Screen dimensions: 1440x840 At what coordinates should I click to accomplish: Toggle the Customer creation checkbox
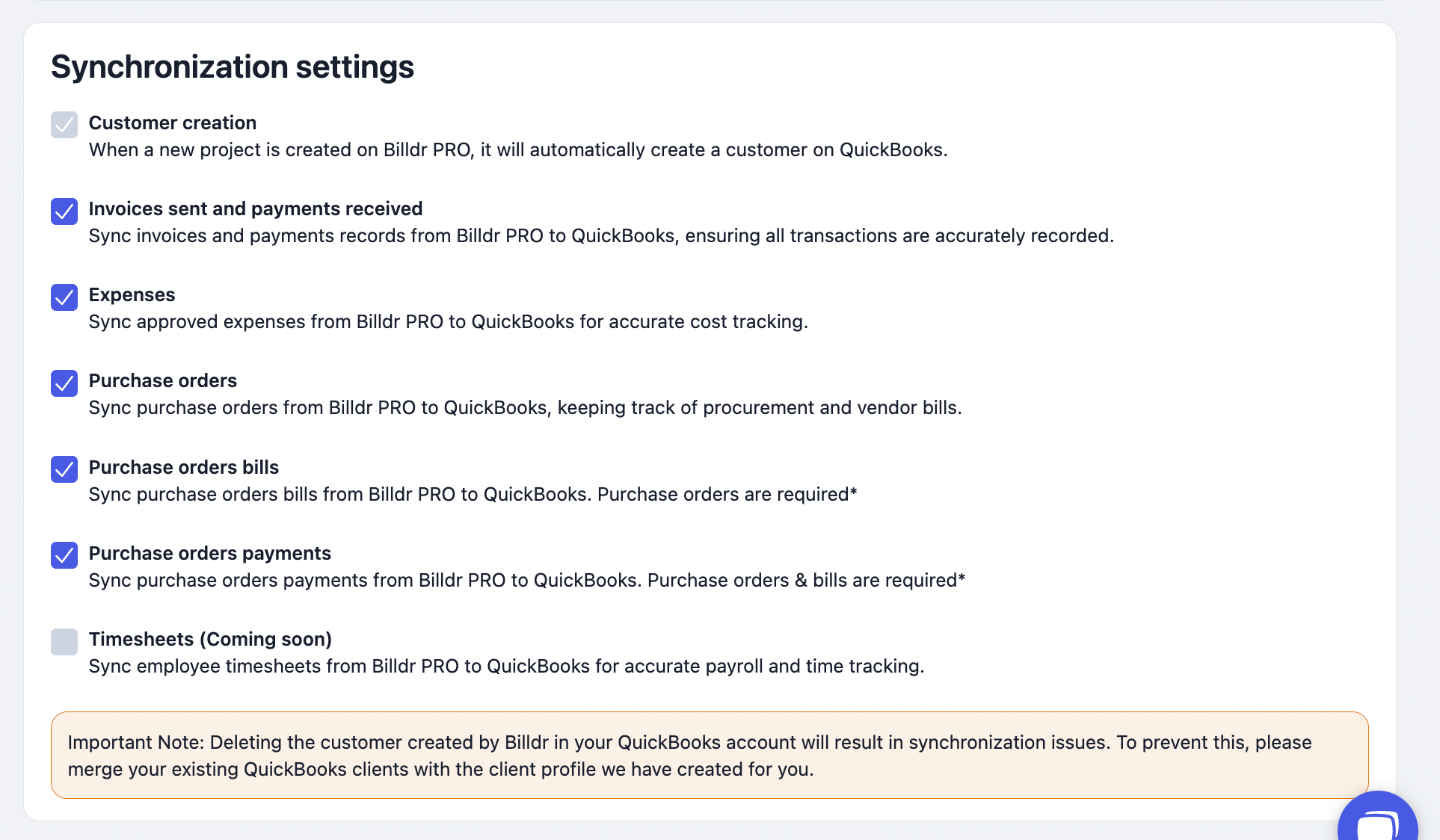coord(64,125)
